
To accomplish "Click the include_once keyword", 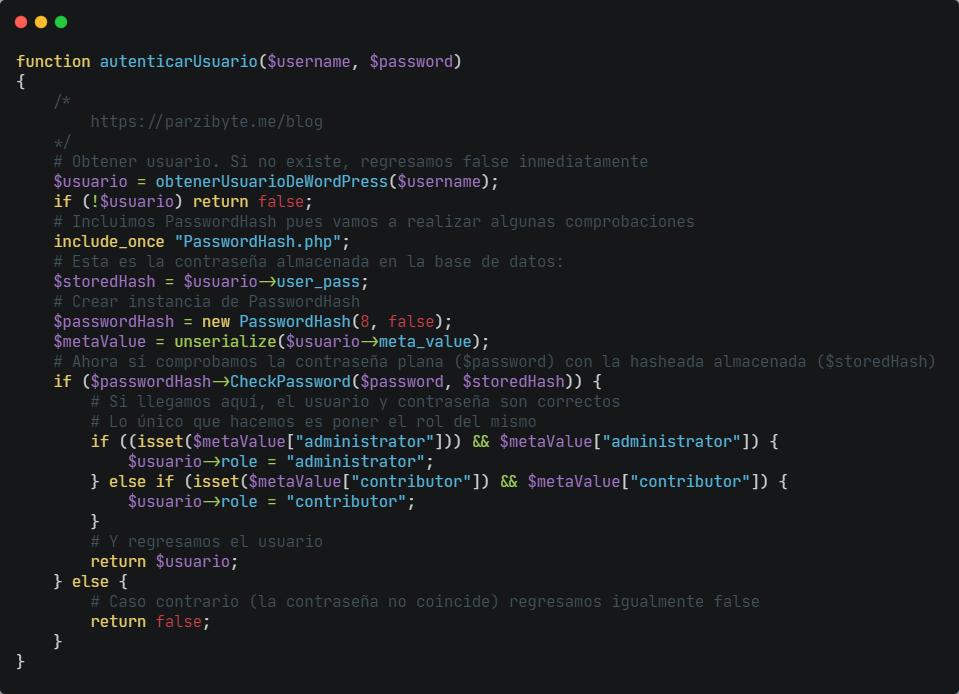I will (x=109, y=242).
